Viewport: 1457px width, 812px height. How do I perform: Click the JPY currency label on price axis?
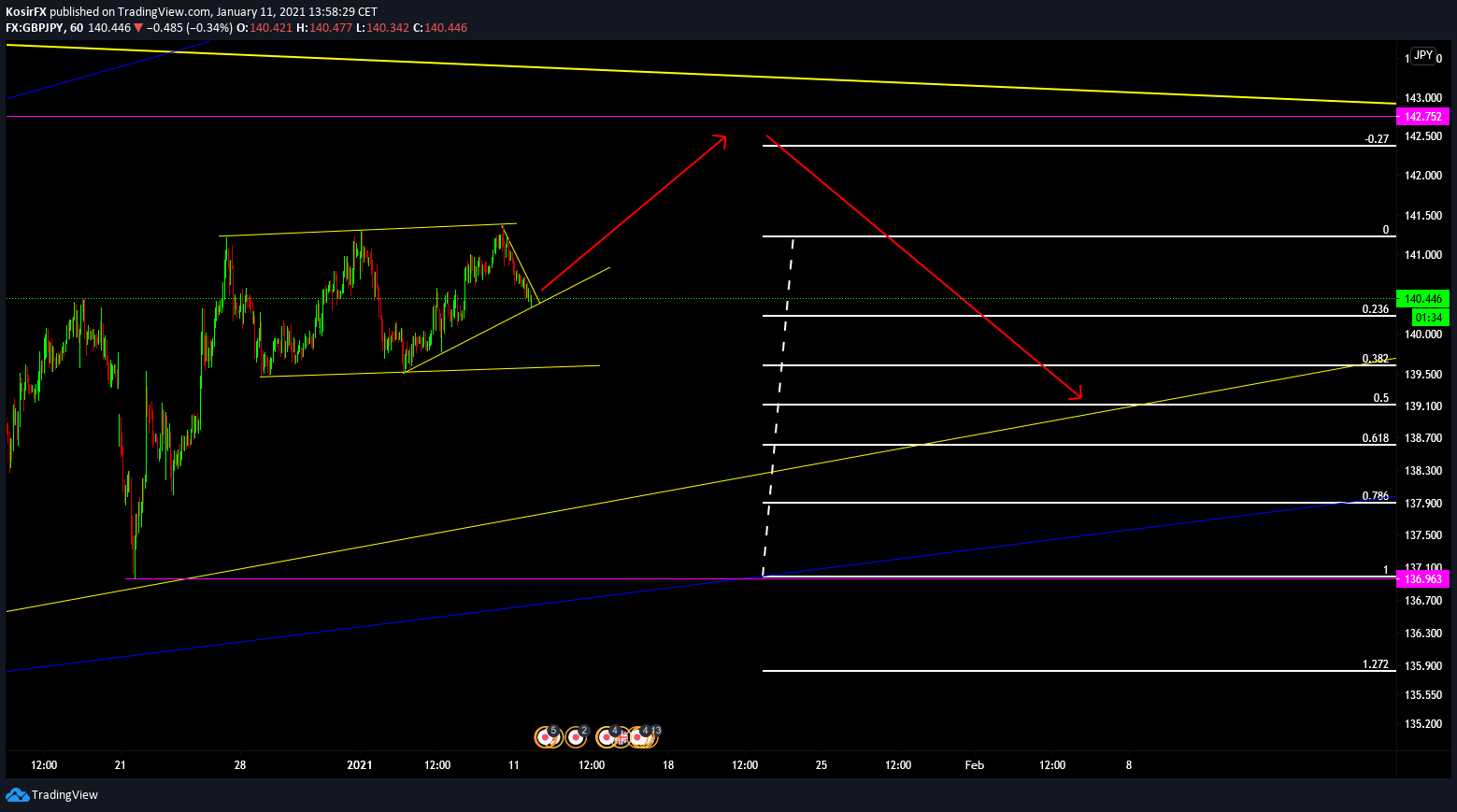click(1422, 55)
